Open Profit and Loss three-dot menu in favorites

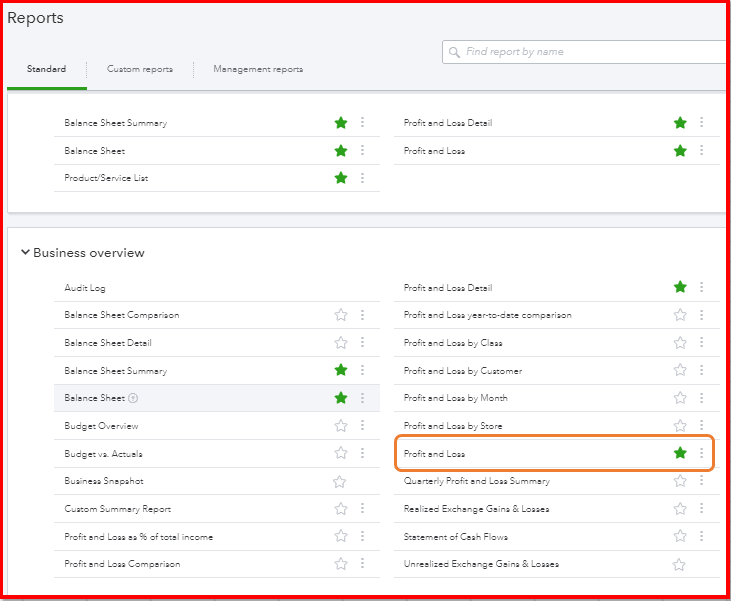click(701, 150)
